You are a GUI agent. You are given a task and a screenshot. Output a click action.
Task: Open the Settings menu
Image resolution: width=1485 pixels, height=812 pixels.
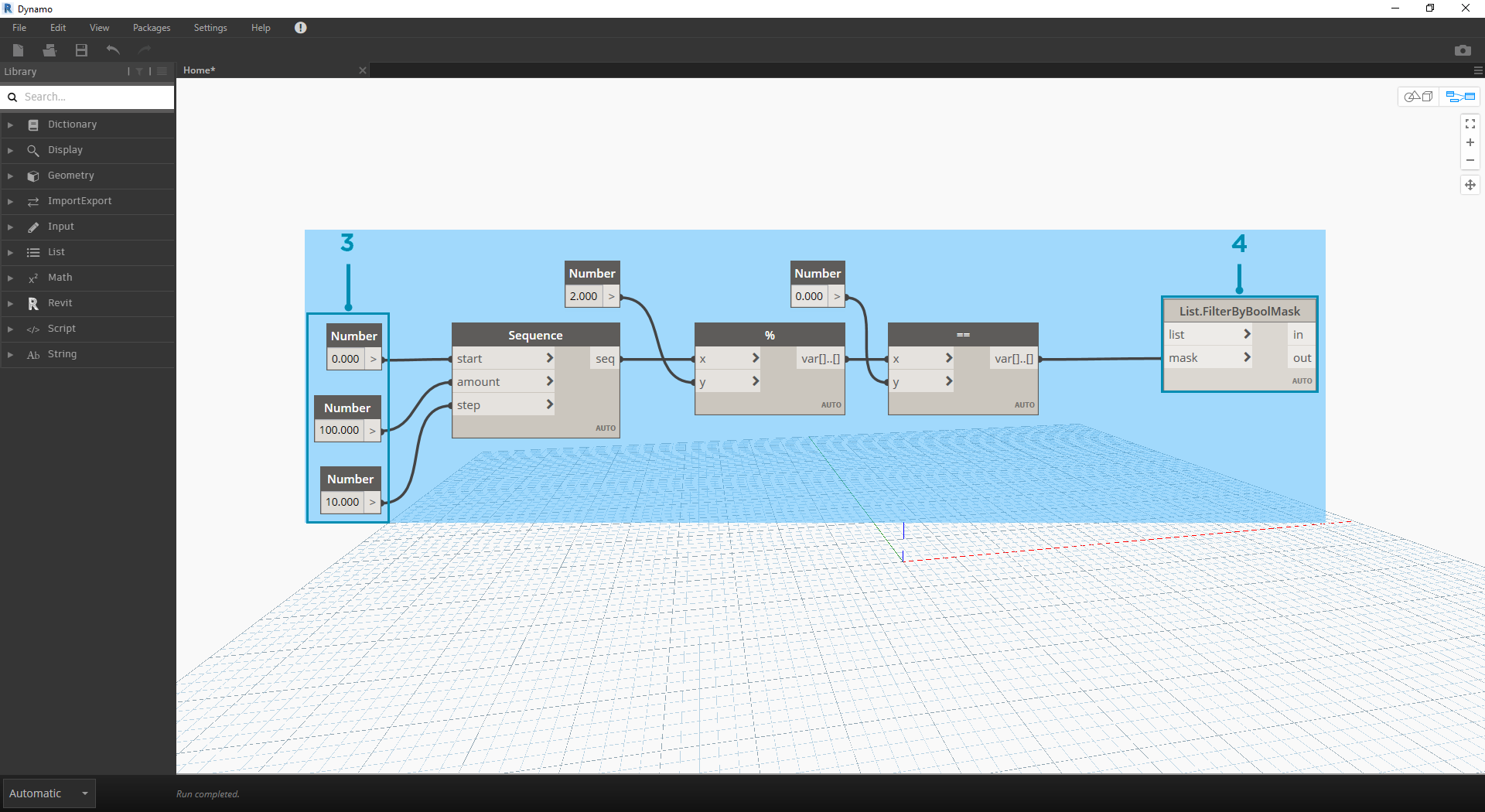pos(210,28)
